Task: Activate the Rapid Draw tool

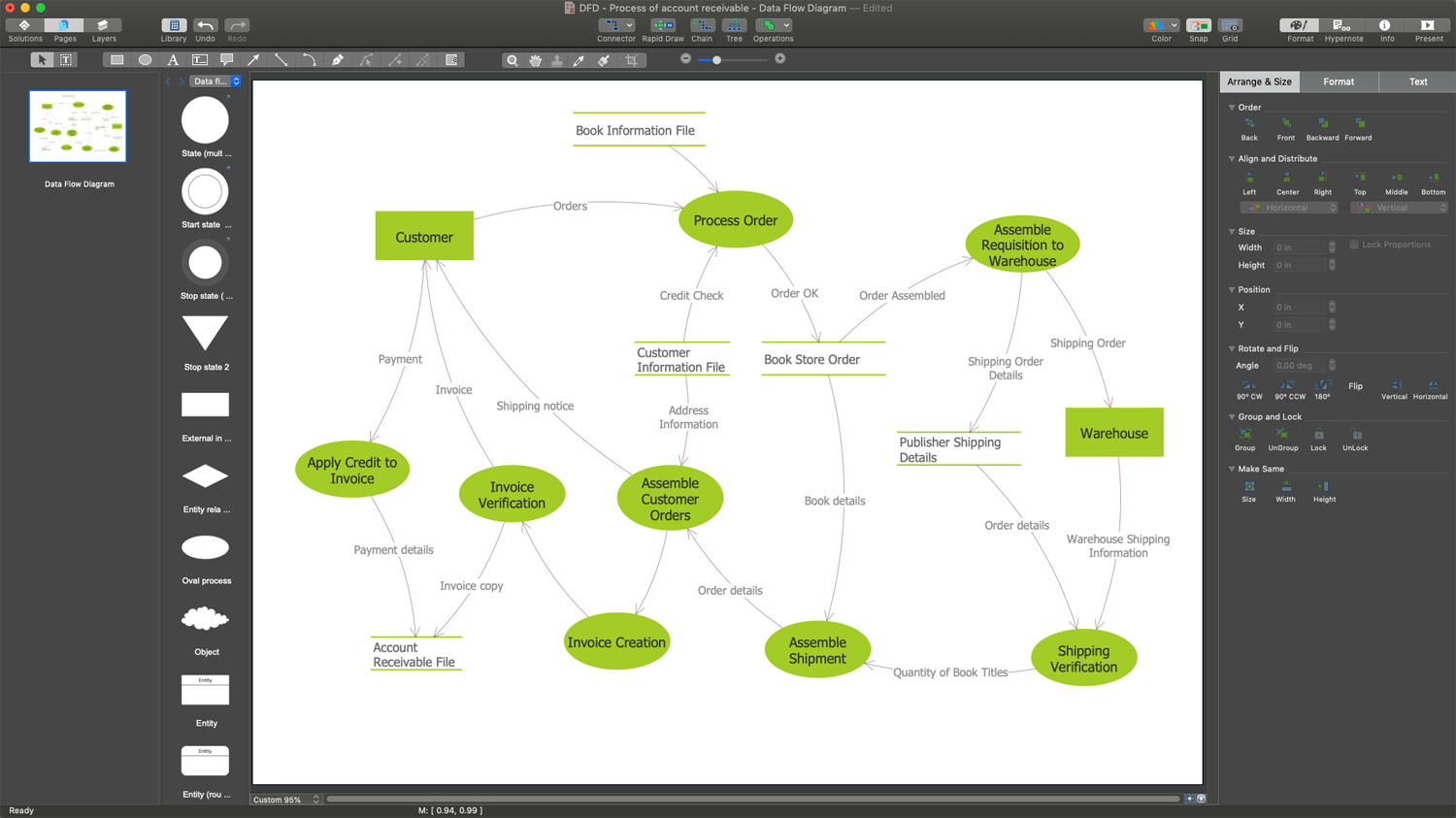Action: click(663, 27)
